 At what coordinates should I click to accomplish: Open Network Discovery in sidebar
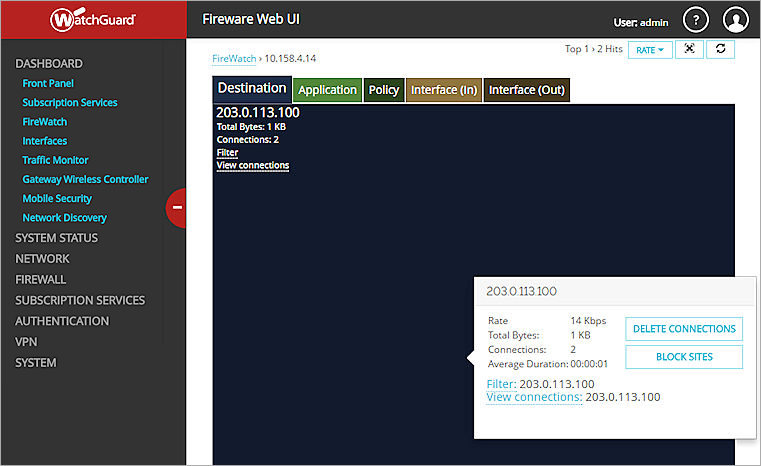(x=65, y=218)
